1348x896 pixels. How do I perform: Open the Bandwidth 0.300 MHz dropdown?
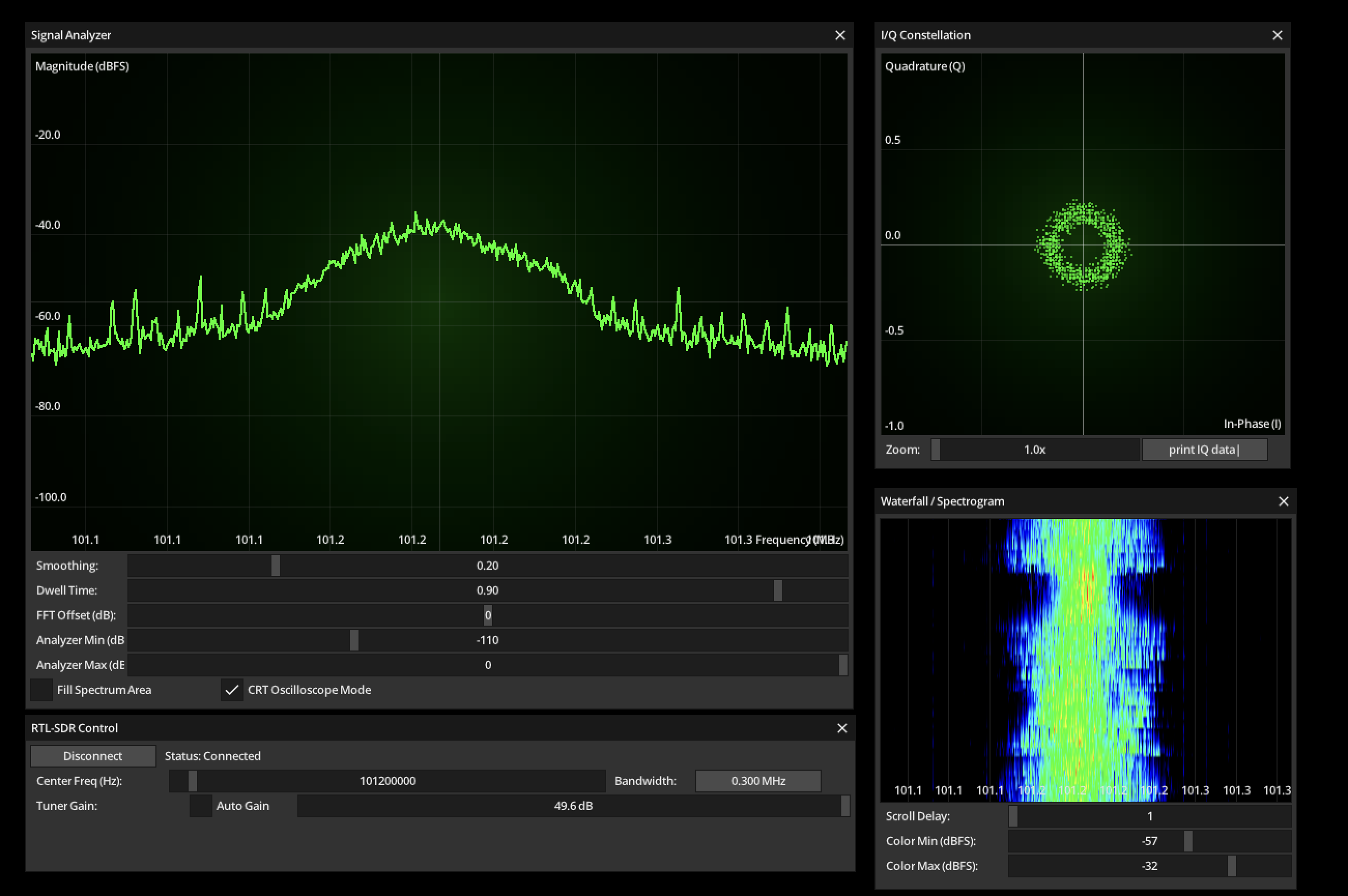pyautogui.click(x=758, y=781)
